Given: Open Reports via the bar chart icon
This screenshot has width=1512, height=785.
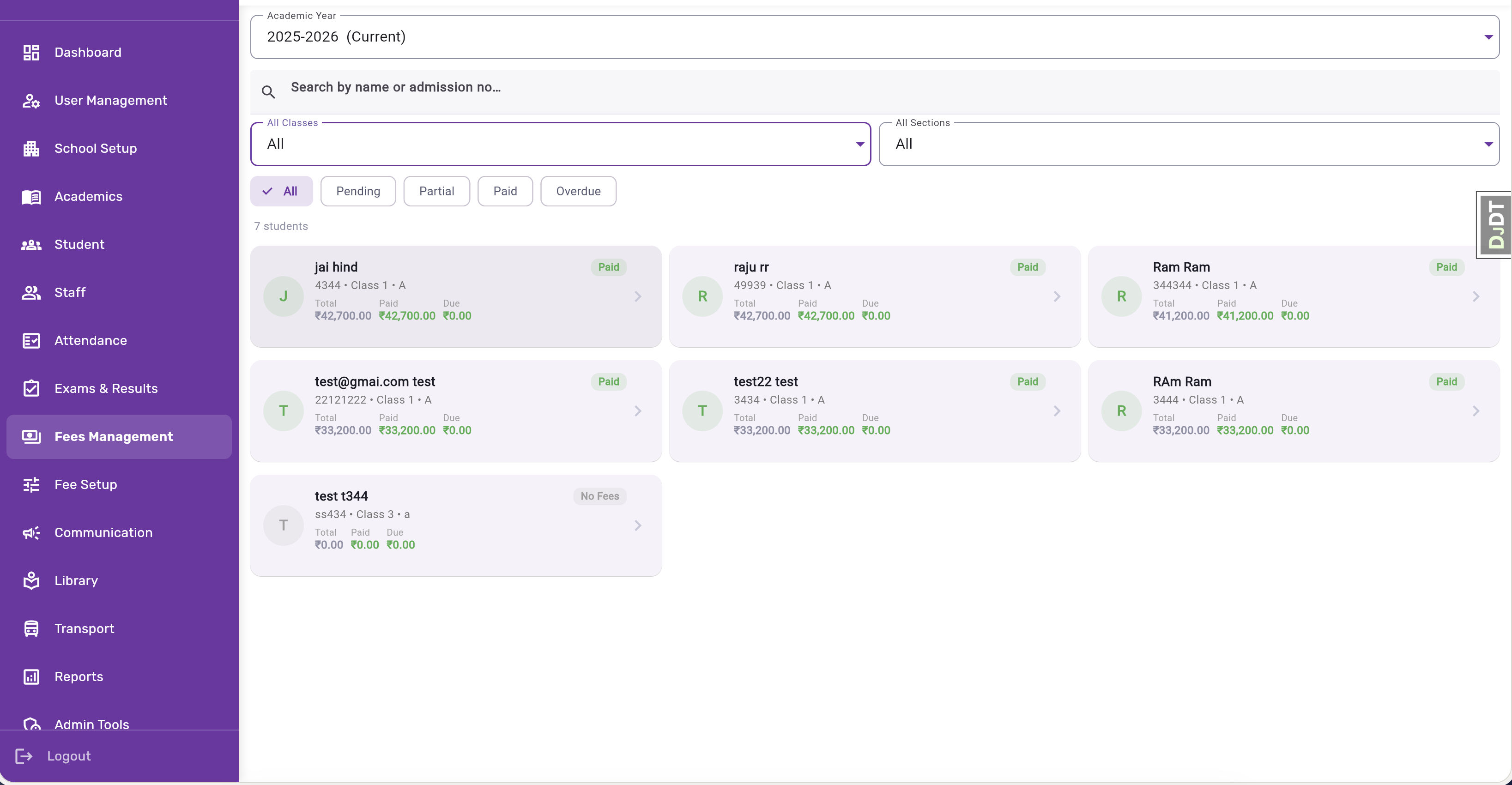Looking at the screenshot, I should pos(31,676).
